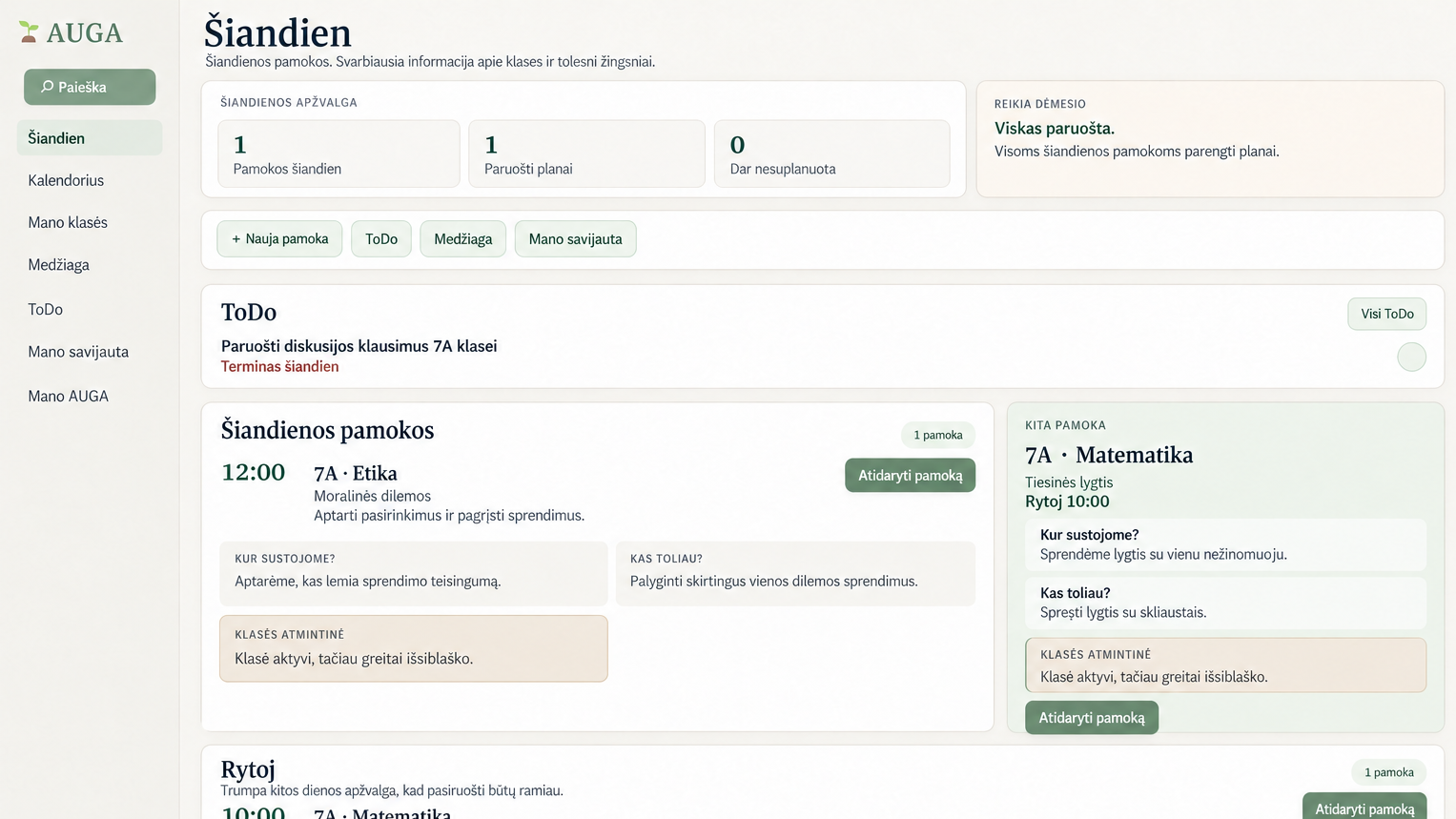Open the lesson in the Kita pamoka card
Image resolution: width=1456 pixels, height=819 pixels.
pyautogui.click(x=1092, y=718)
